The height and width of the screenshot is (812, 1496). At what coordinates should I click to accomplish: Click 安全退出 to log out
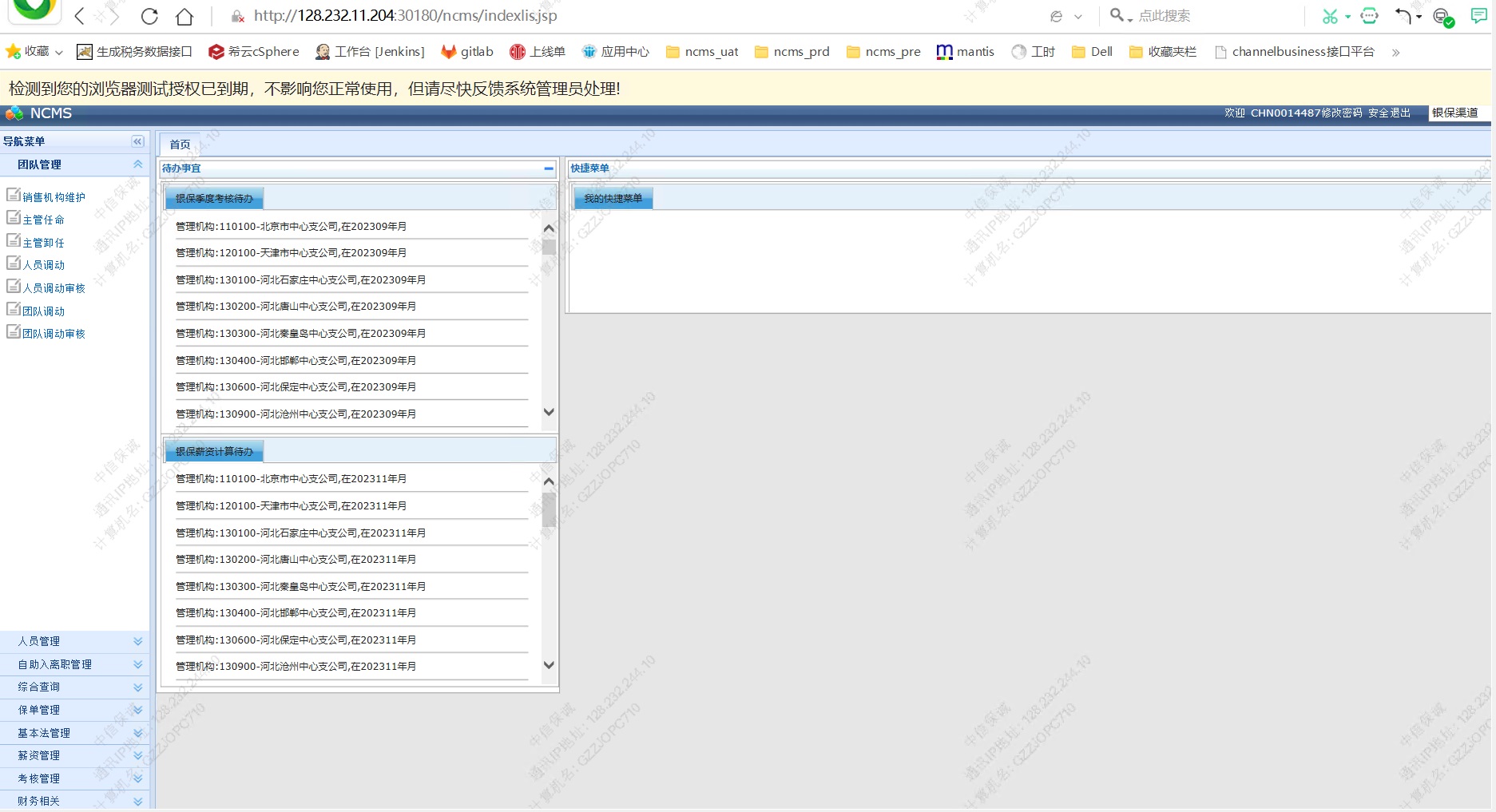pyautogui.click(x=1389, y=113)
